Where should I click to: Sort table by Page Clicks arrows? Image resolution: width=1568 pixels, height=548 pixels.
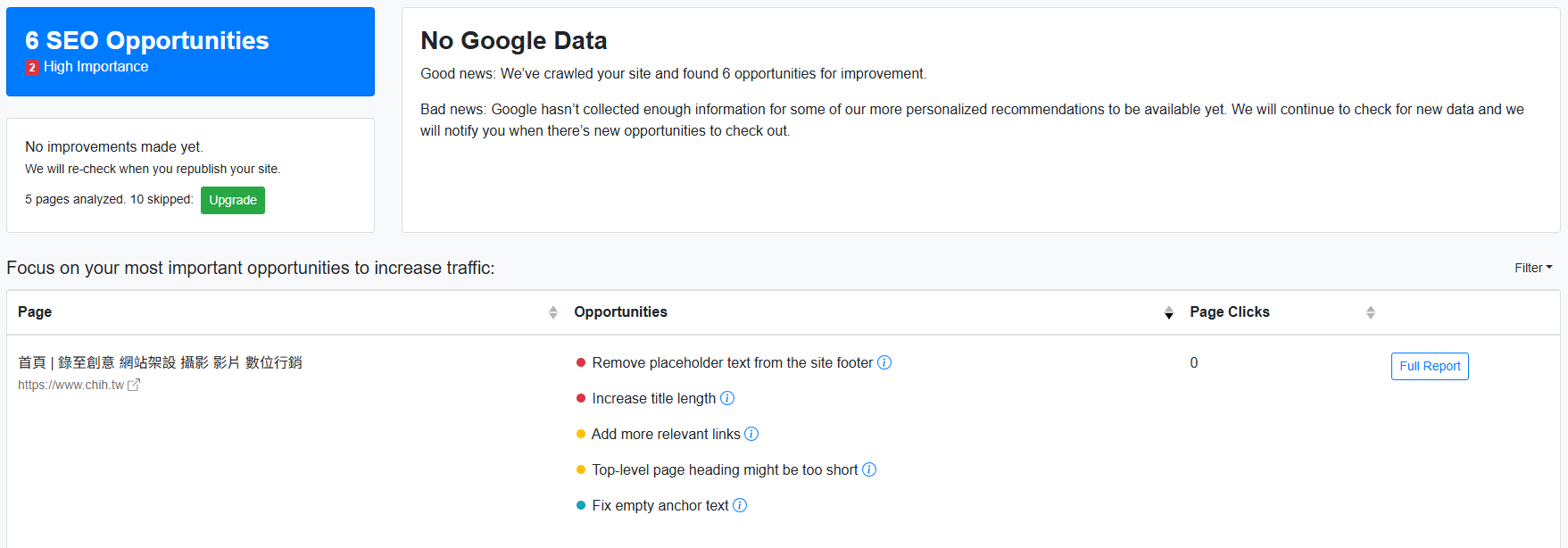click(1371, 312)
